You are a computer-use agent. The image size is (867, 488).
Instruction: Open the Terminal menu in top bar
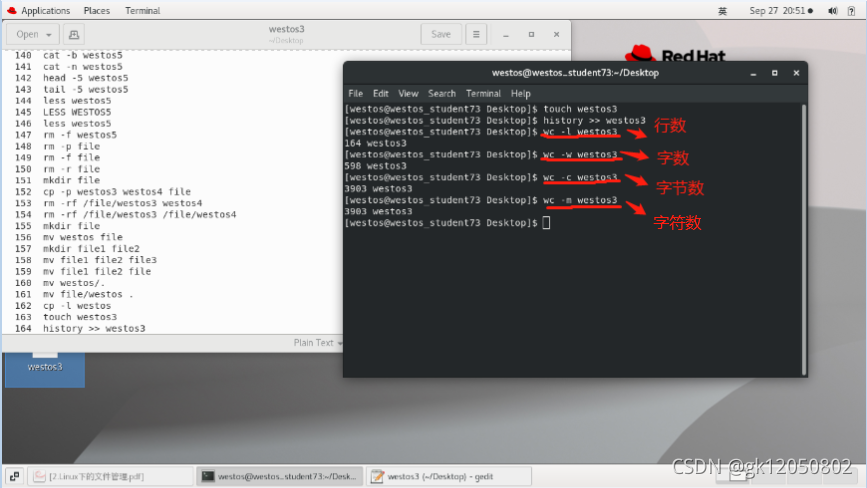click(x=143, y=11)
